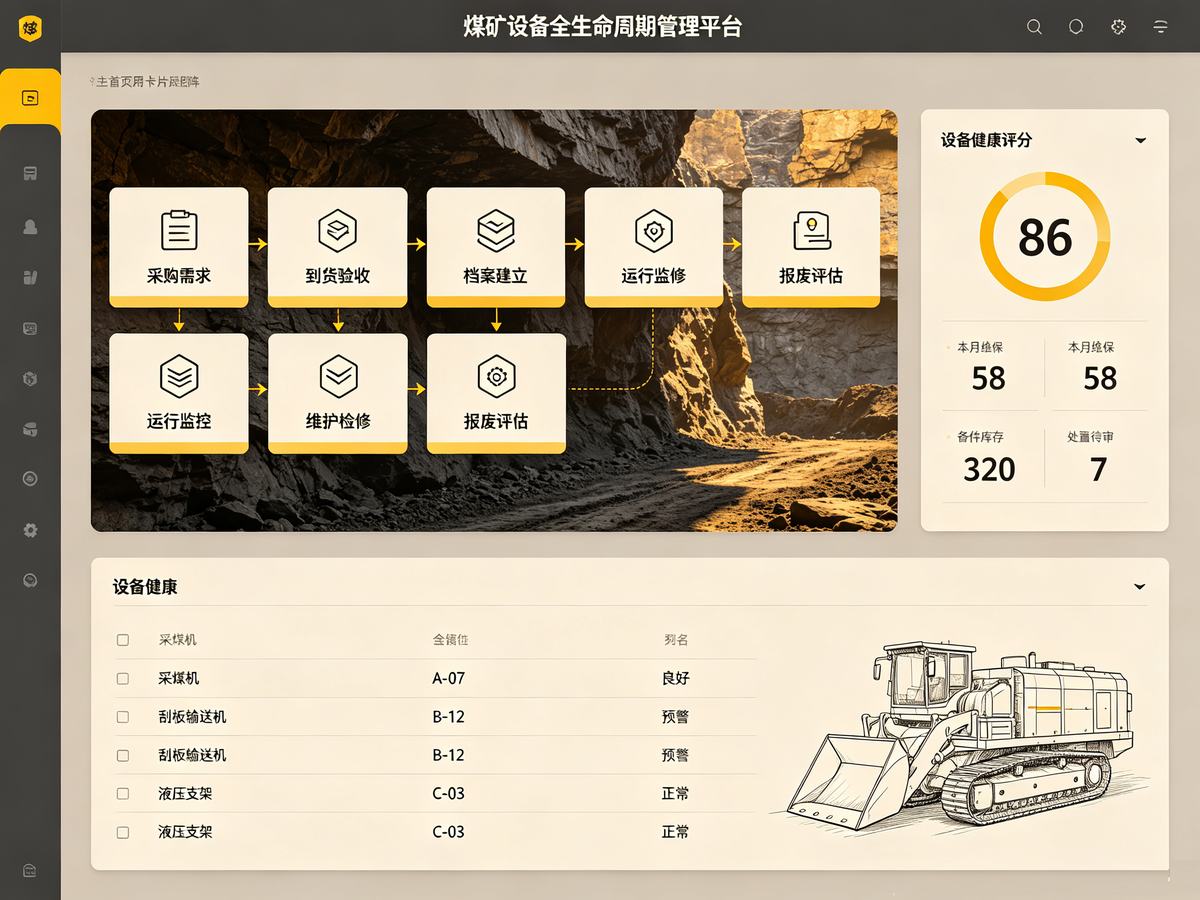This screenshot has height=900, width=1200.
Task: Click the 处置待审 label
Action: 1091,437
